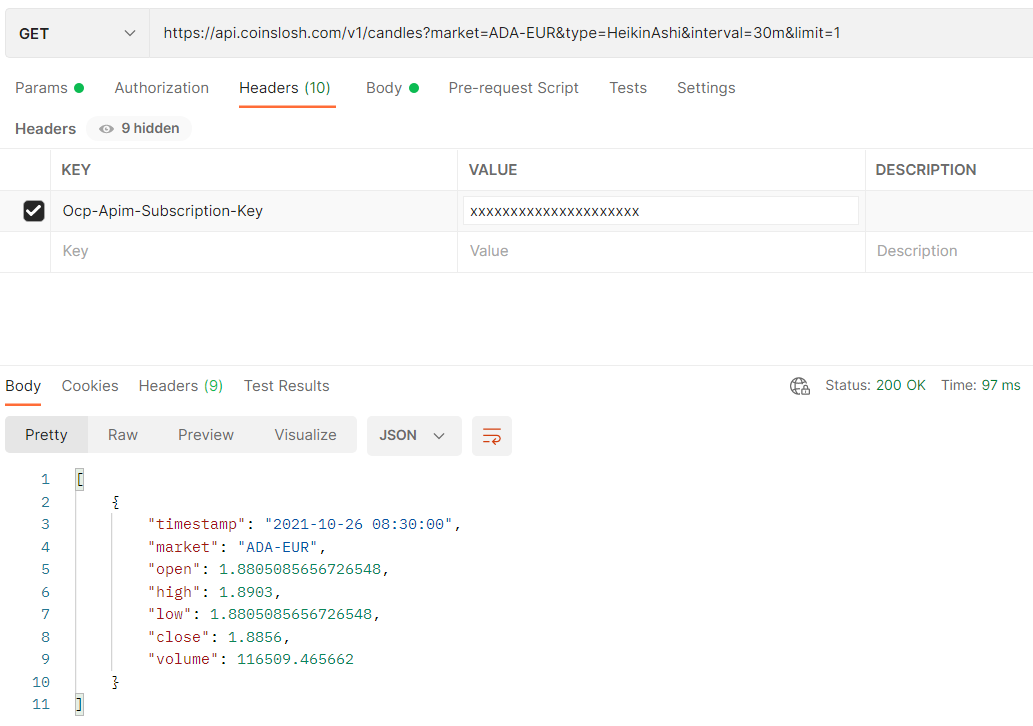Click the high value 1.8903

[246, 592]
